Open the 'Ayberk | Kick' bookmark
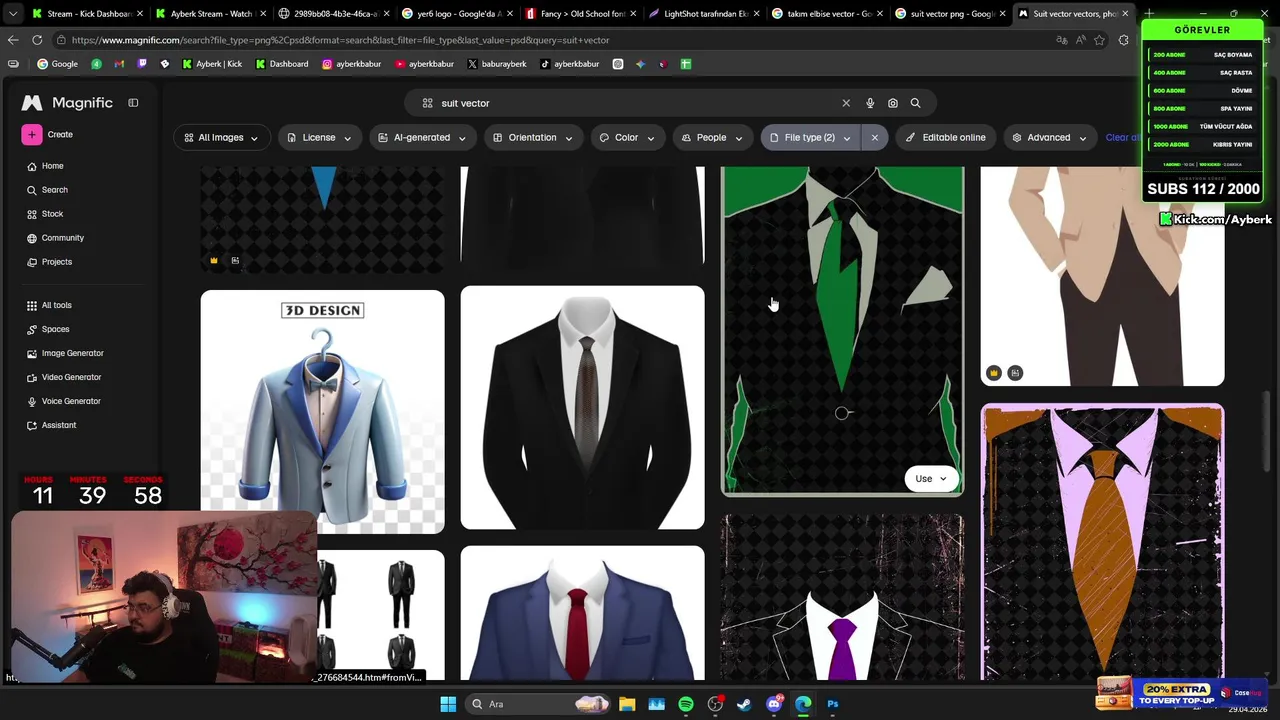The image size is (1280, 720). (212, 64)
